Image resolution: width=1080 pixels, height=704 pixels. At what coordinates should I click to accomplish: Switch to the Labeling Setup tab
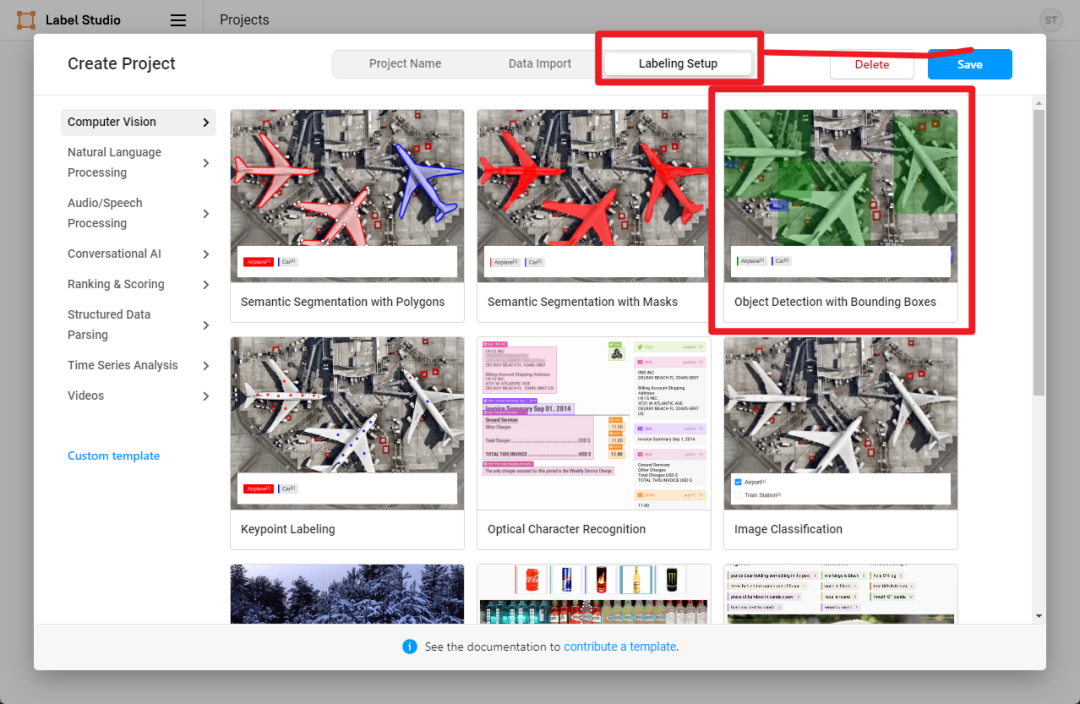click(678, 63)
